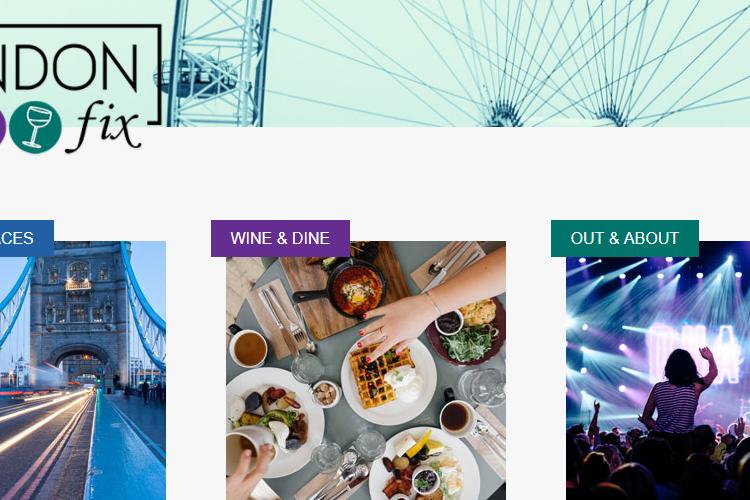This screenshot has height=500, width=750.
Task: Open the concert crowd photo tile
Action: point(658,370)
